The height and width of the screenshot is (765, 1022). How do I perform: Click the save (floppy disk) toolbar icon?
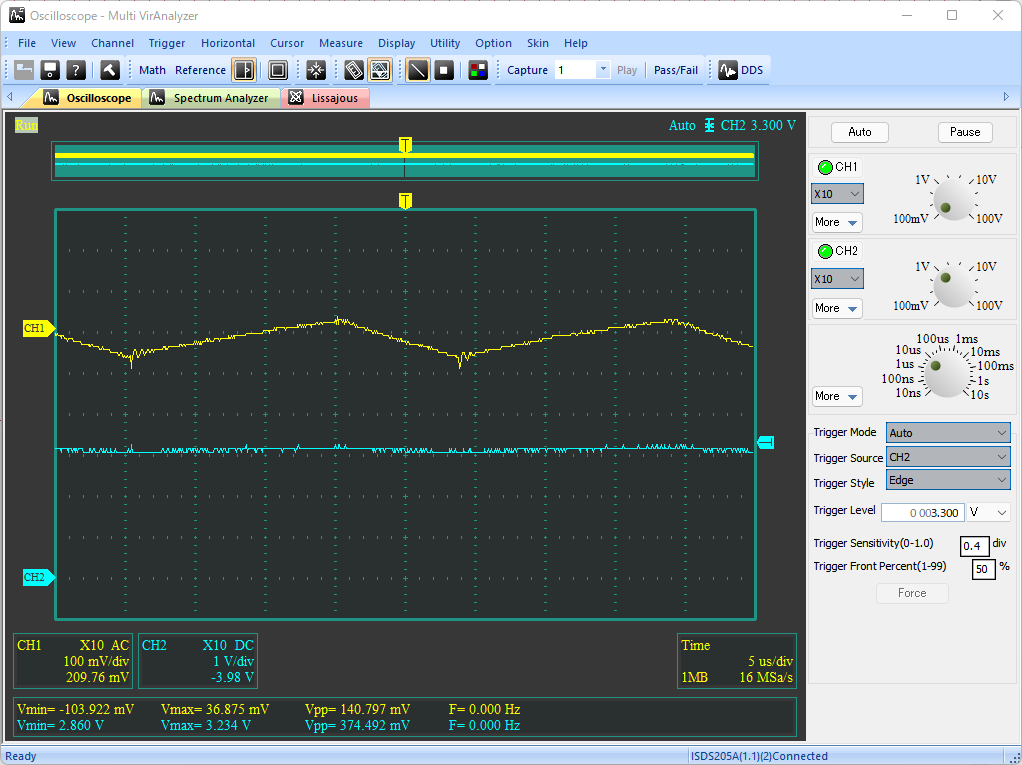[49, 70]
